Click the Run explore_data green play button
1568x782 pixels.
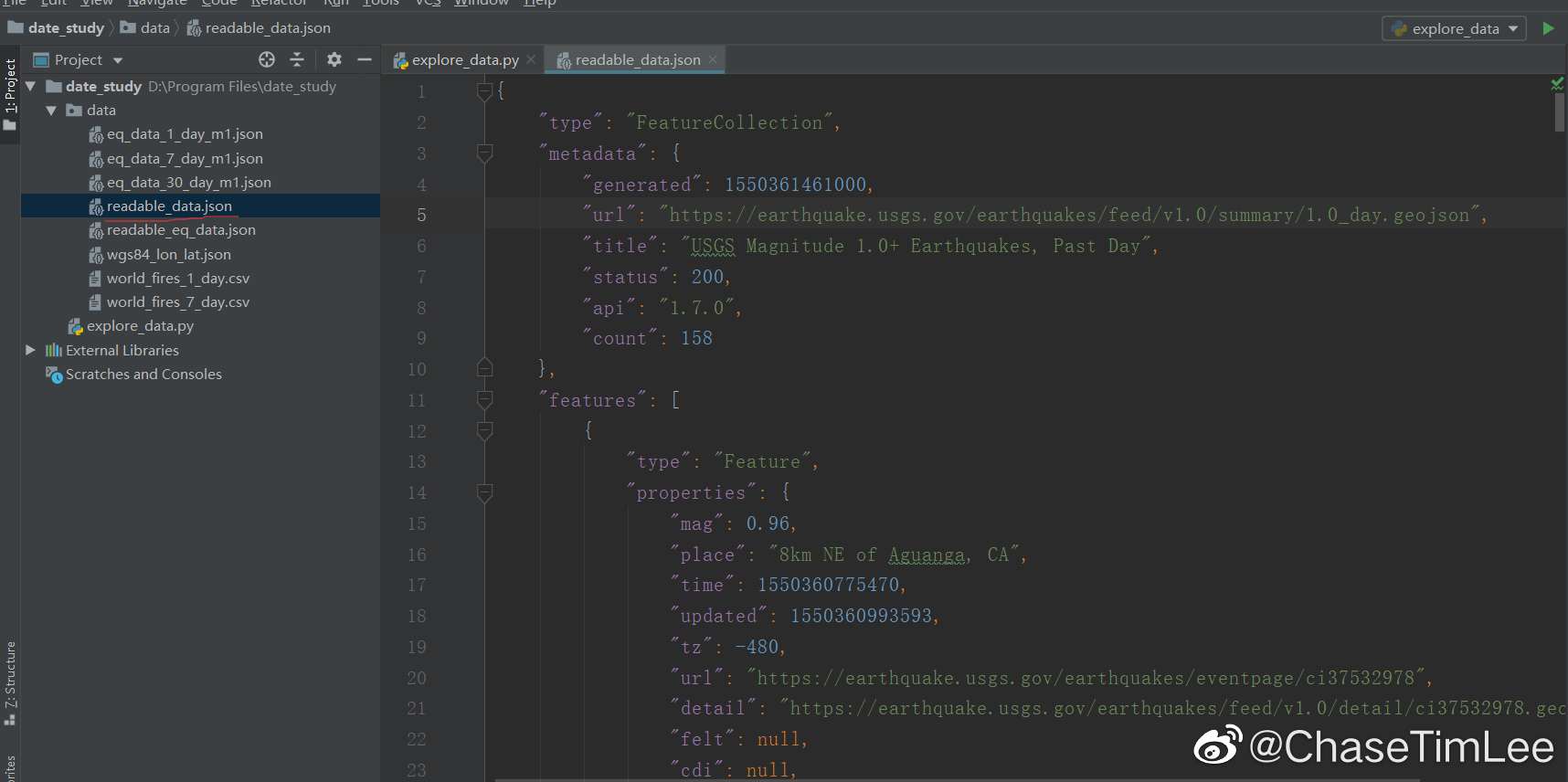[1548, 28]
